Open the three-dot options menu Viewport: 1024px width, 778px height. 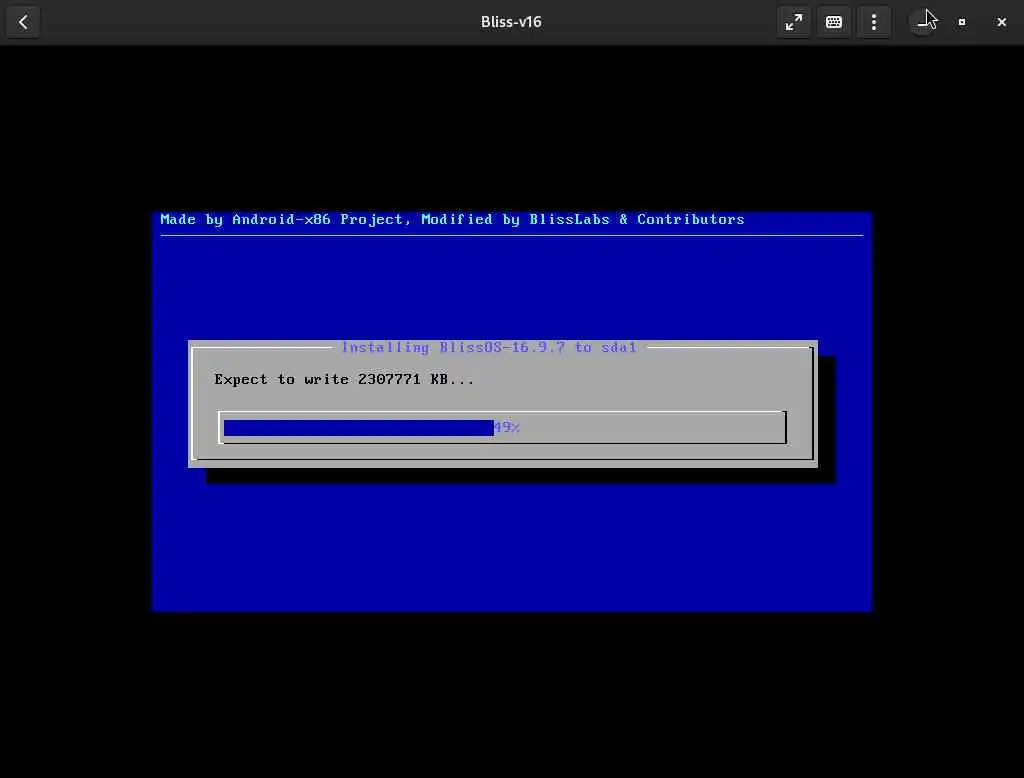874,22
